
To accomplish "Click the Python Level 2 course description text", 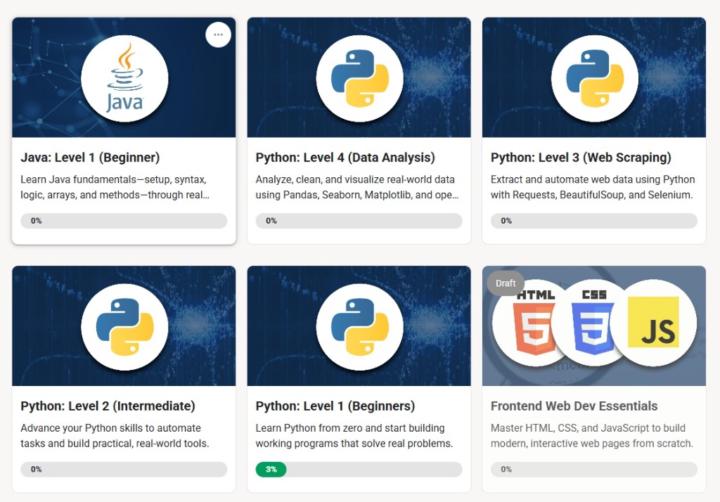I will click(115, 436).
